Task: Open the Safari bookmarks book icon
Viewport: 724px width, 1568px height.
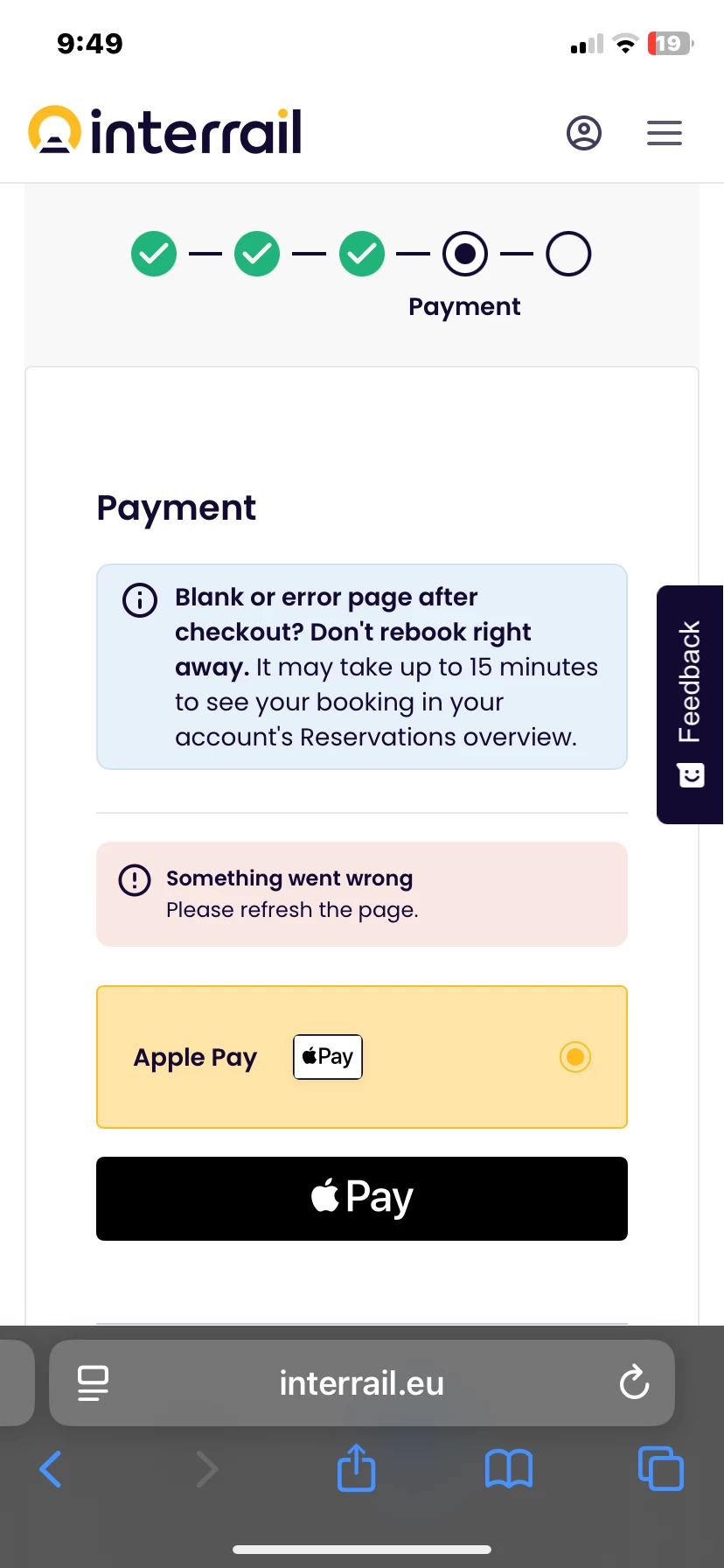Action: (509, 1469)
